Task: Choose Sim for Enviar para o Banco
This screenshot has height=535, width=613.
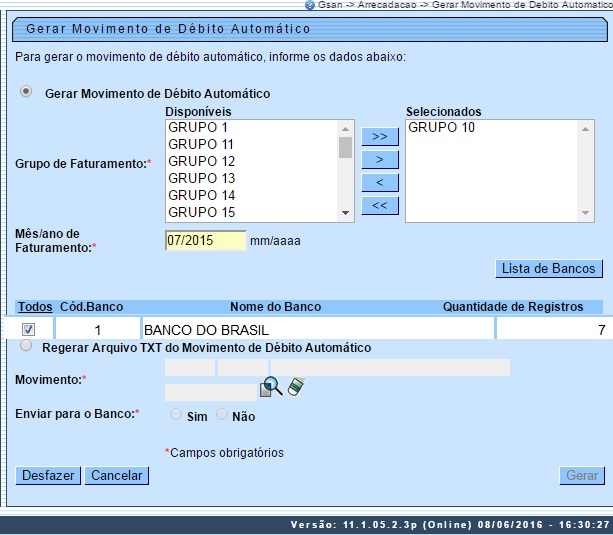Action: (176, 415)
